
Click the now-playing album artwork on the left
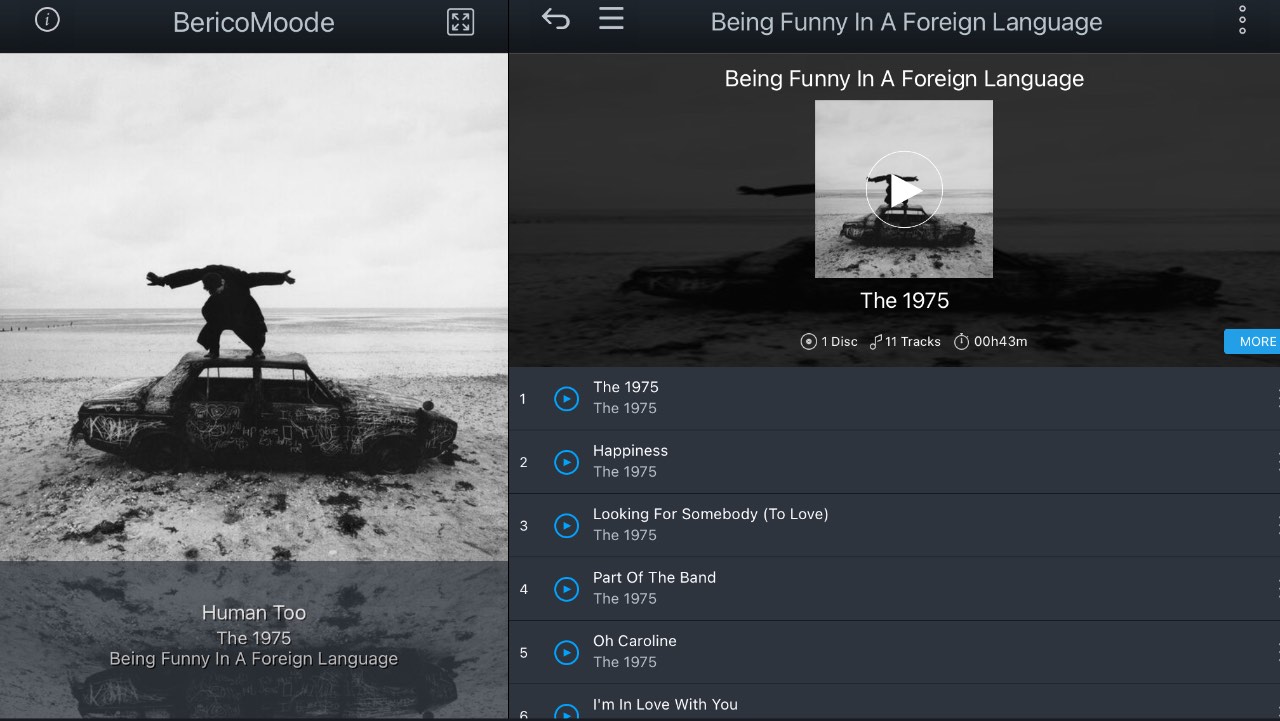[254, 306]
